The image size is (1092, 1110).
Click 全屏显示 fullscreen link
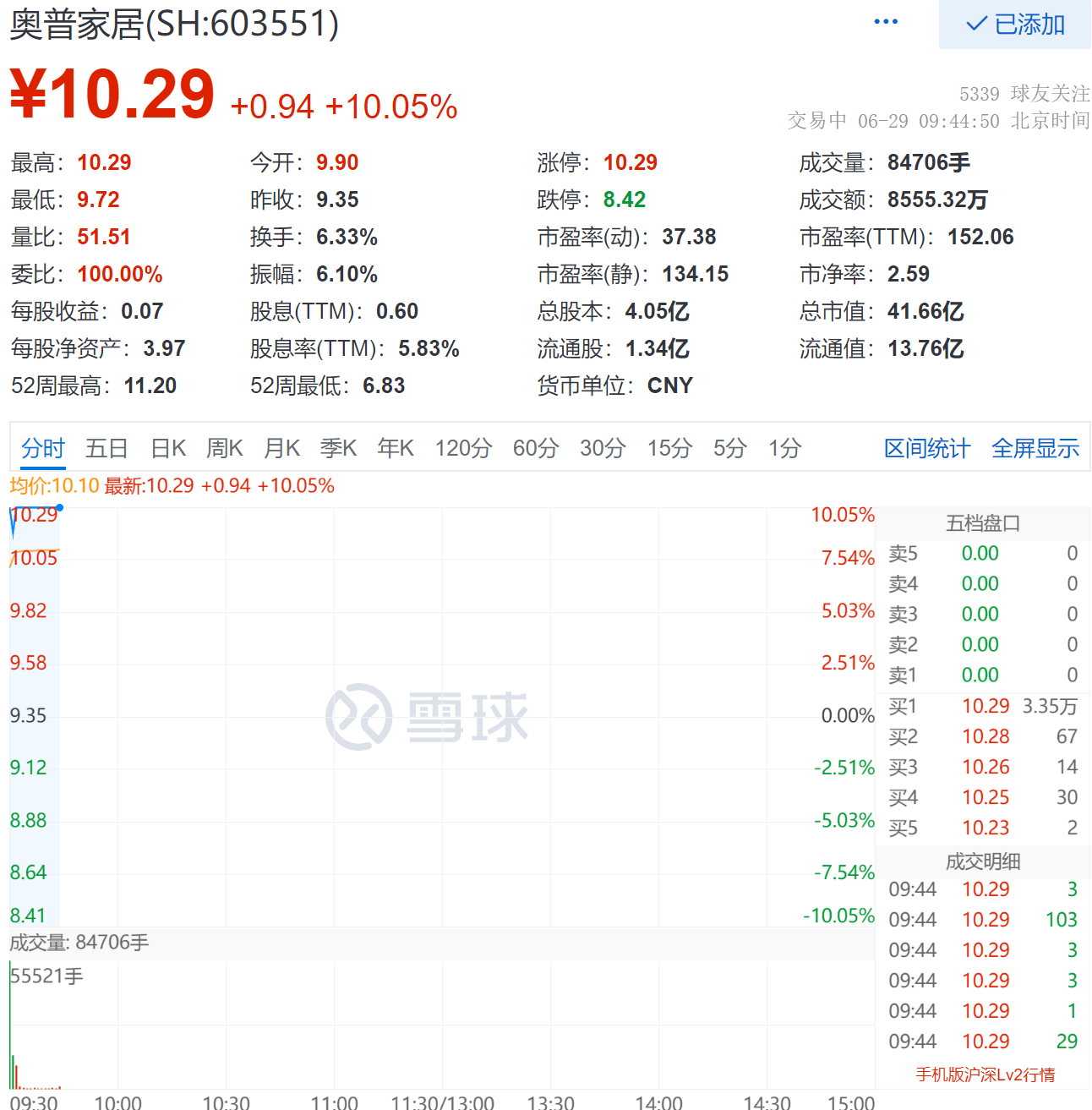(1035, 448)
